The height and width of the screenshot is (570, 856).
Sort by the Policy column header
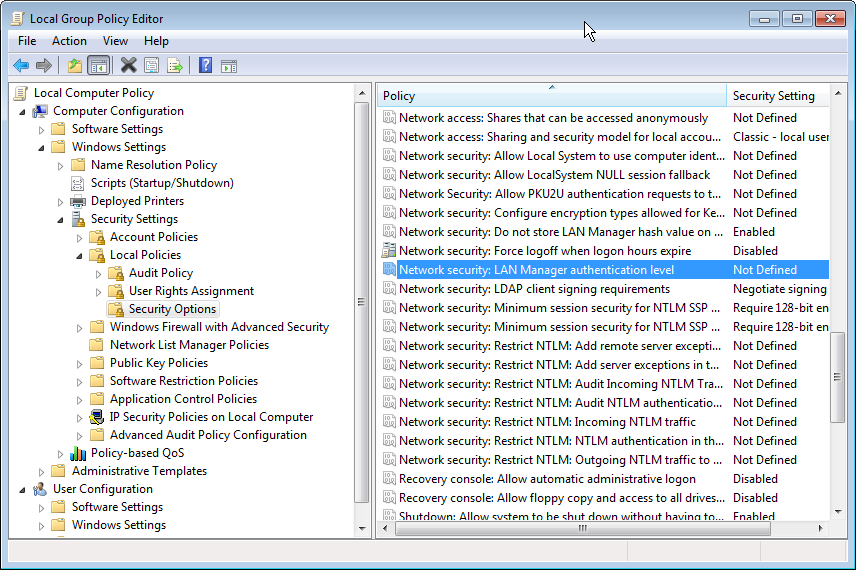coord(550,96)
